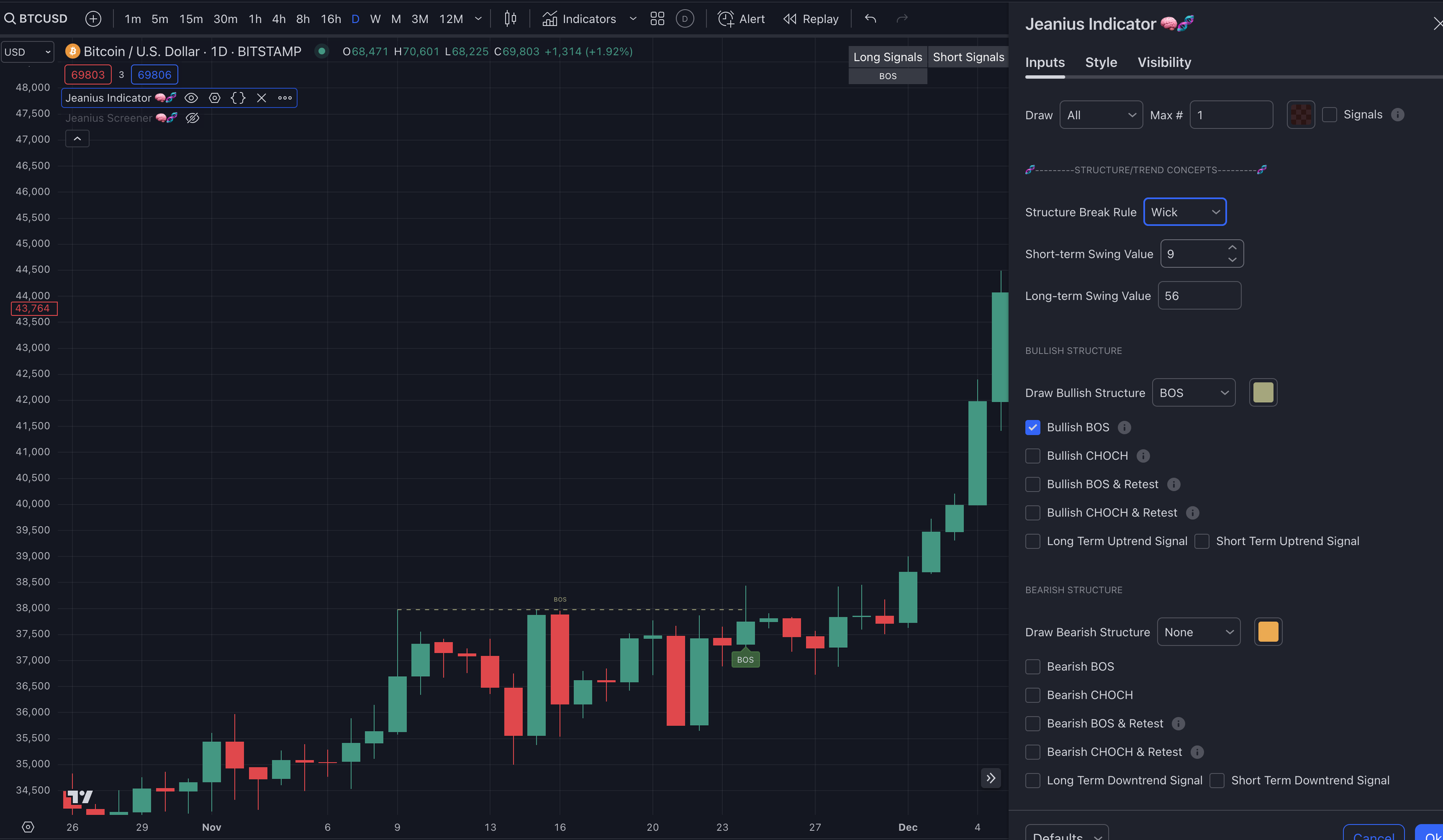This screenshot has height=840, width=1443.
Task: Show info tooltip for Bullish BOS
Action: tap(1124, 427)
